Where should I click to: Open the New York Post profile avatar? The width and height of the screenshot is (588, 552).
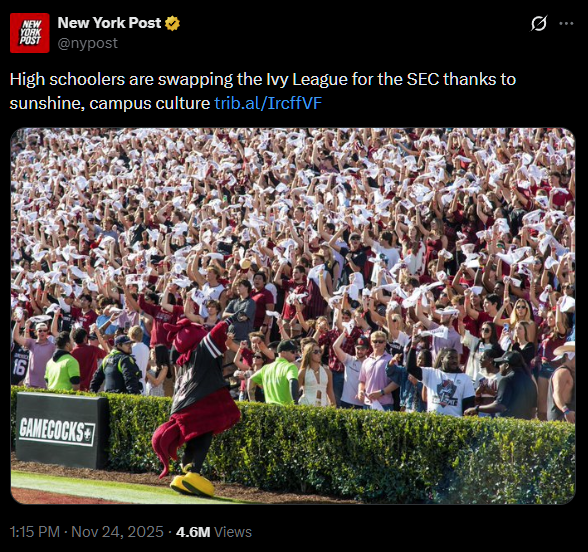coord(30,33)
